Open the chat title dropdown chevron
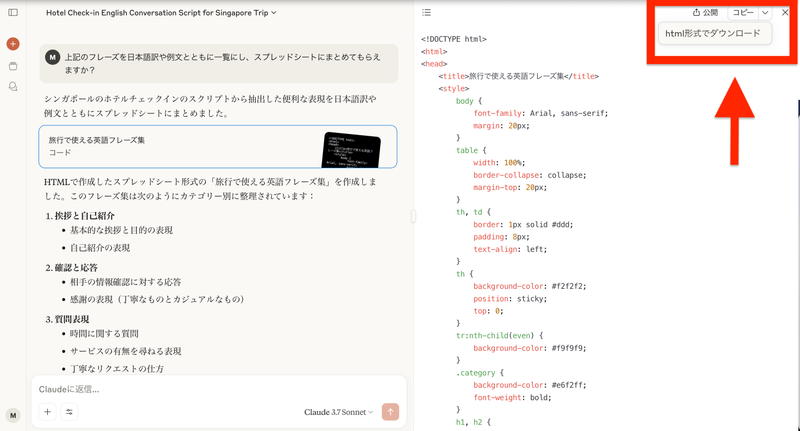This screenshot has width=800, height=431. point(274,13)
